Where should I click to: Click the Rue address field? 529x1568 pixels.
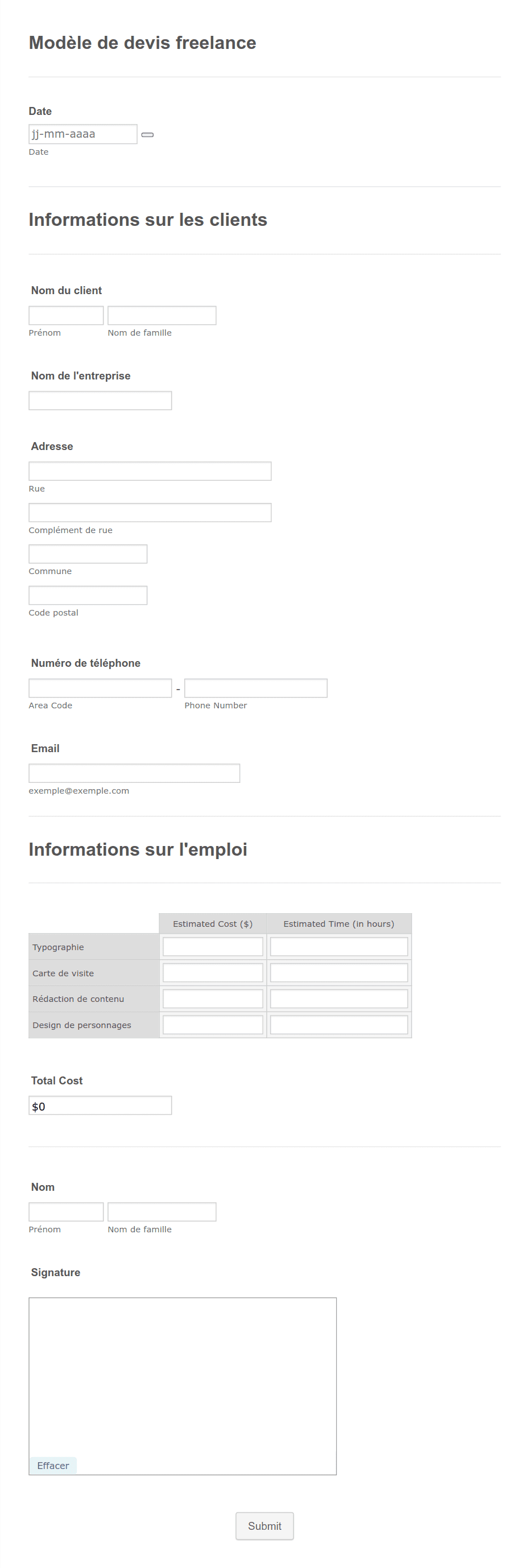click(x=150, y=471)
